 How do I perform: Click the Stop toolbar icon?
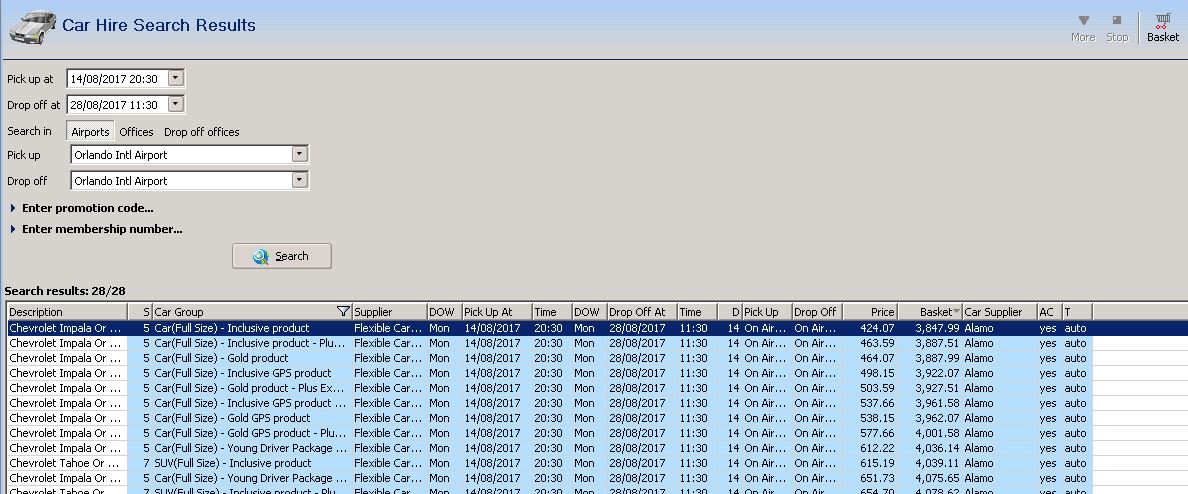(1117, 28)
